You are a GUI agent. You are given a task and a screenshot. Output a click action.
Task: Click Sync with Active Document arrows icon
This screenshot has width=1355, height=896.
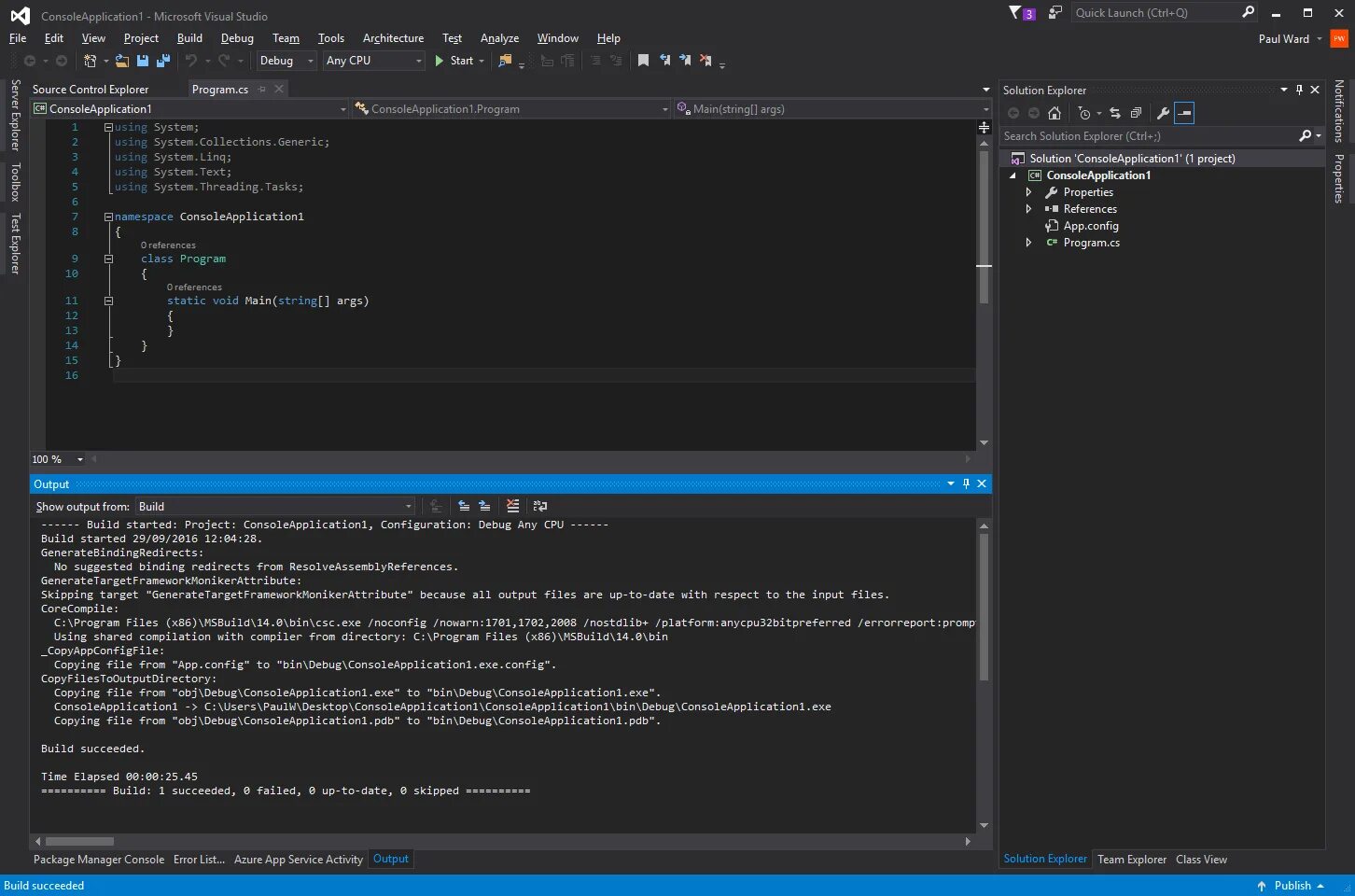click(x=1115, y=113)
